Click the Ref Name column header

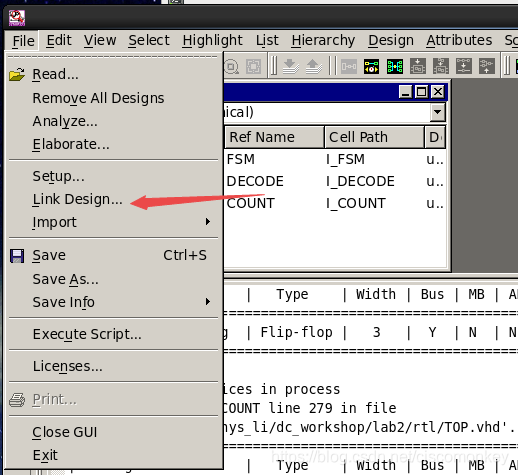[275, 137]
